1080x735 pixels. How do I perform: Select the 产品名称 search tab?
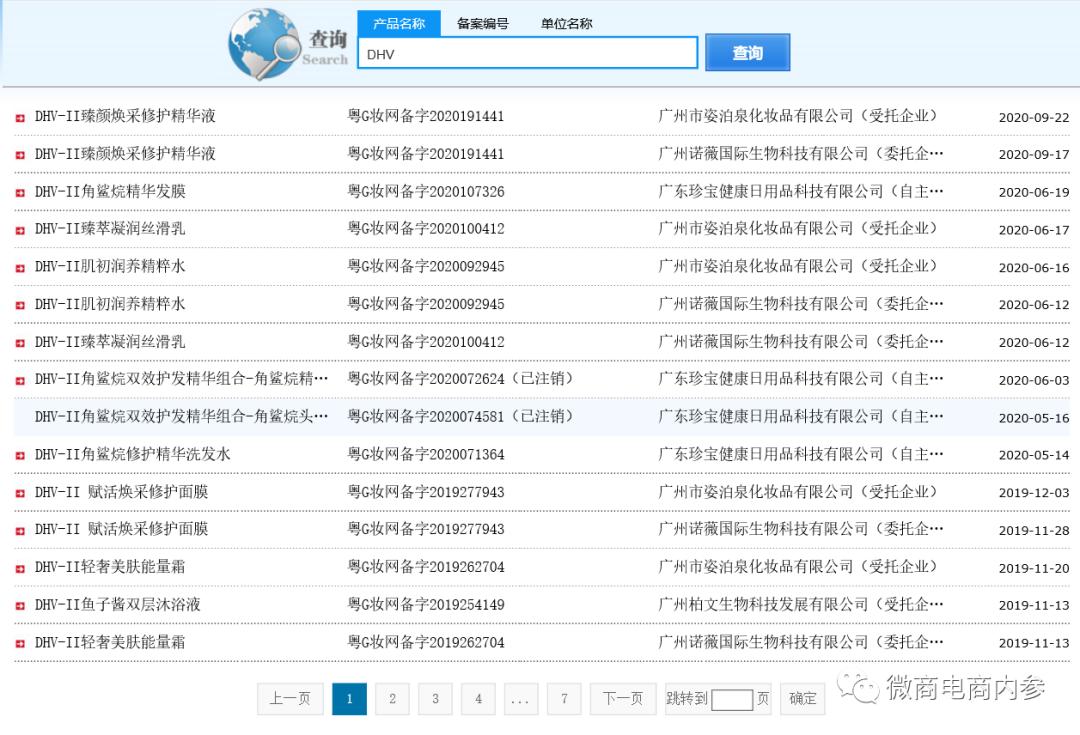point(398,23)
